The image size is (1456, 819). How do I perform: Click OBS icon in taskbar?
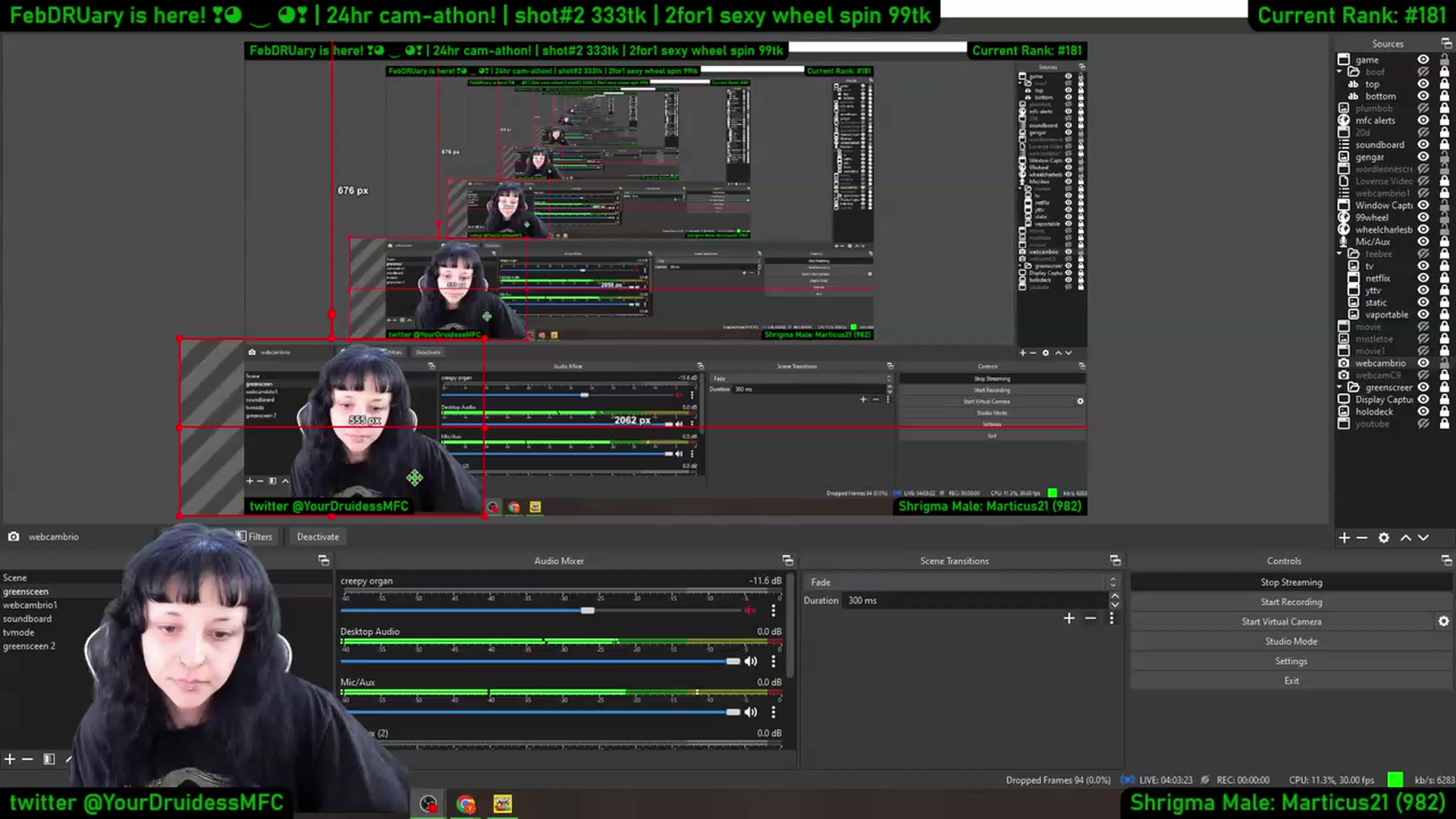(428, 804)
